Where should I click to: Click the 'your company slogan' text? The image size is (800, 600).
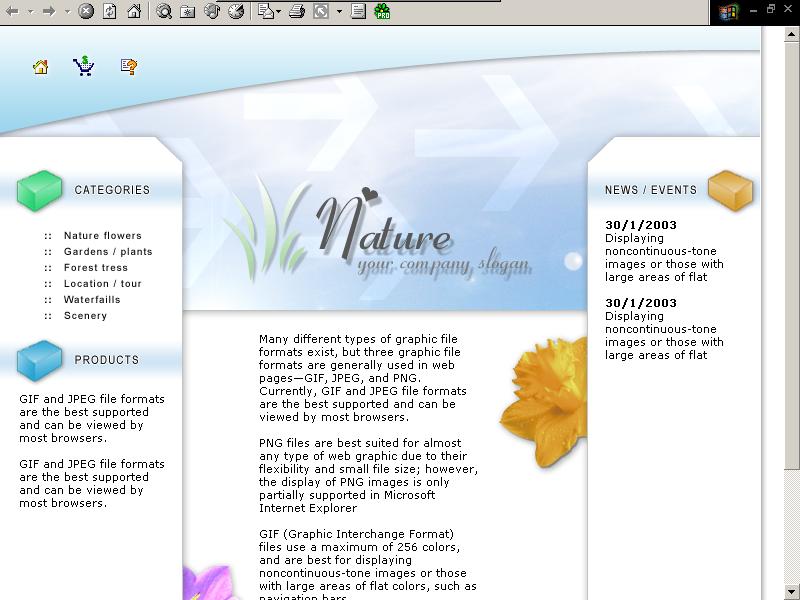(x=443, y=265)
